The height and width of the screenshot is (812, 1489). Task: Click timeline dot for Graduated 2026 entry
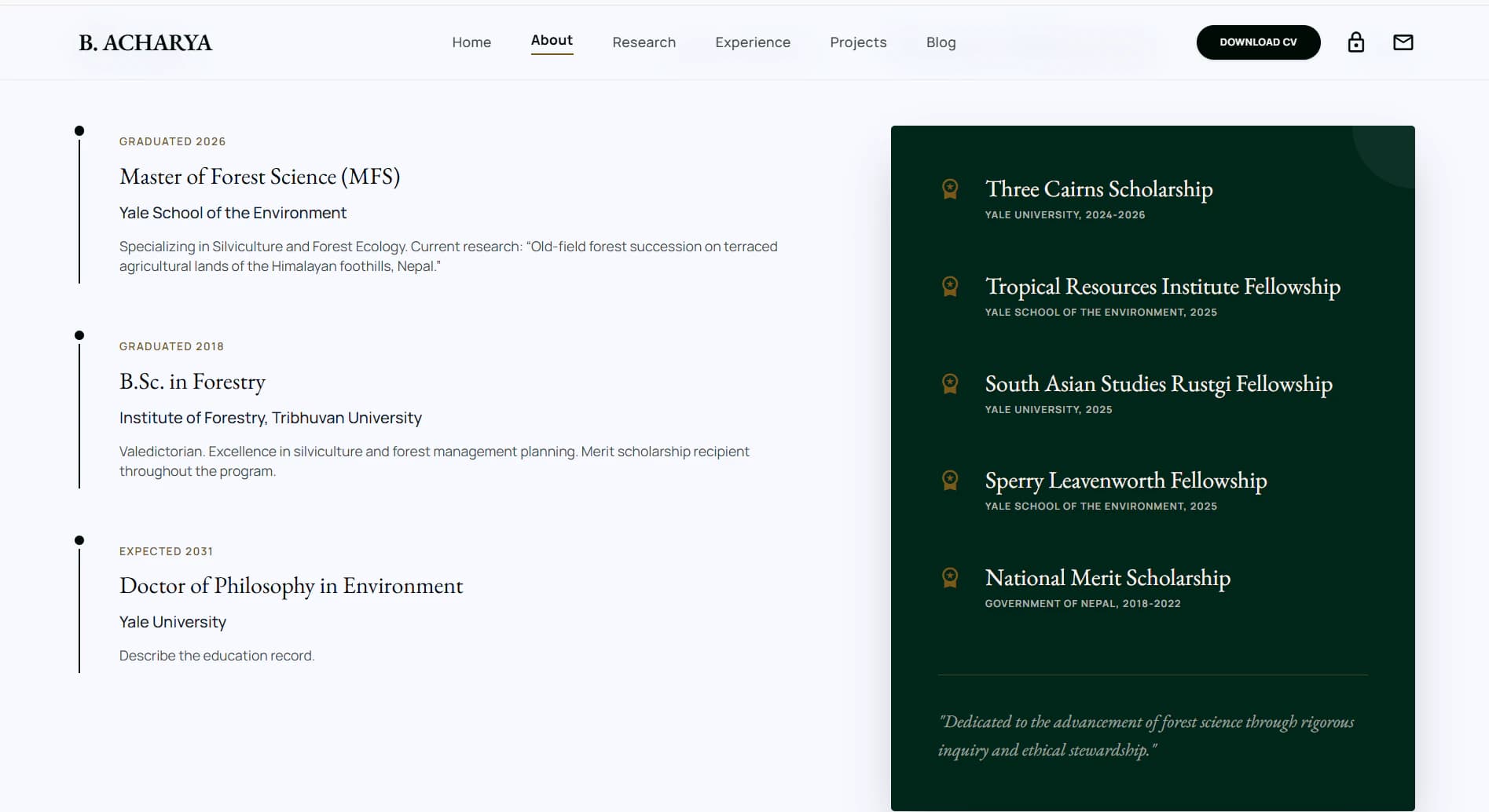[x=79, y=130]
